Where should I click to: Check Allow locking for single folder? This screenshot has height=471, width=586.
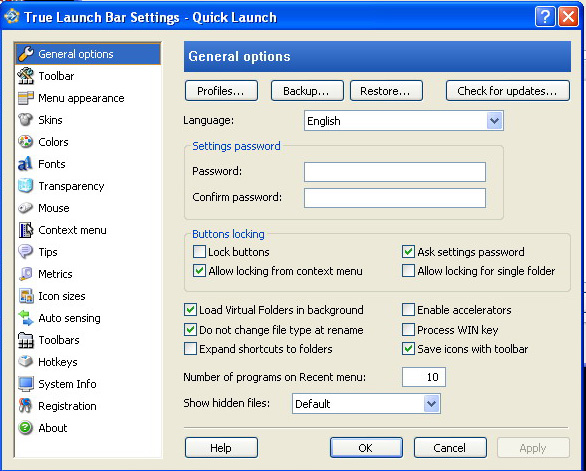[408, 271]
